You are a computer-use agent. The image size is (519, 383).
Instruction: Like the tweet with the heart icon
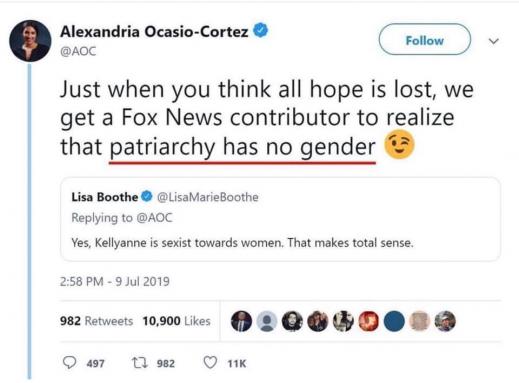[210, 362]
